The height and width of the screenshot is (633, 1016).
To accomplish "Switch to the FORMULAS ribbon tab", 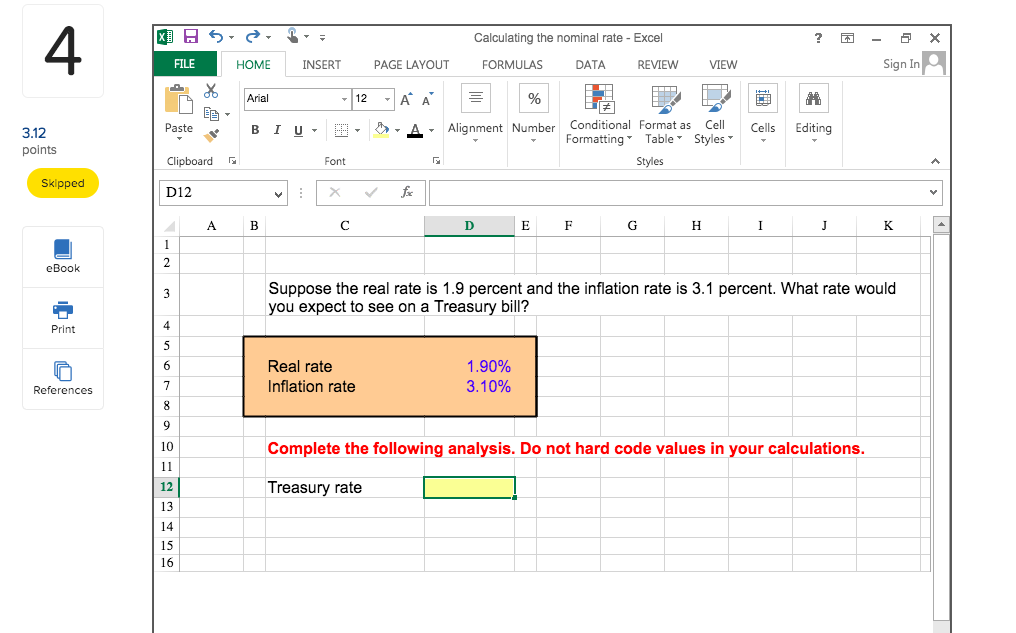I will [x=512, y=64].
